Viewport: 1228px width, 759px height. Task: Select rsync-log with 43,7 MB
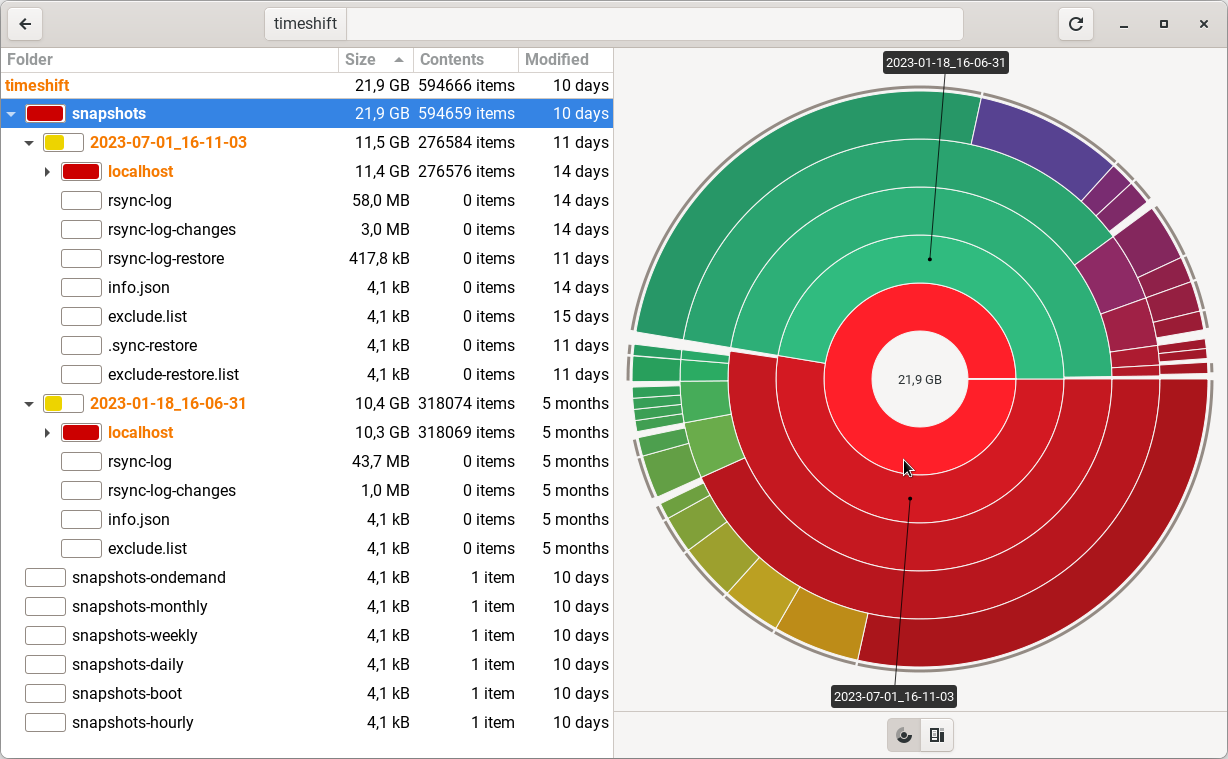(306, 462)
